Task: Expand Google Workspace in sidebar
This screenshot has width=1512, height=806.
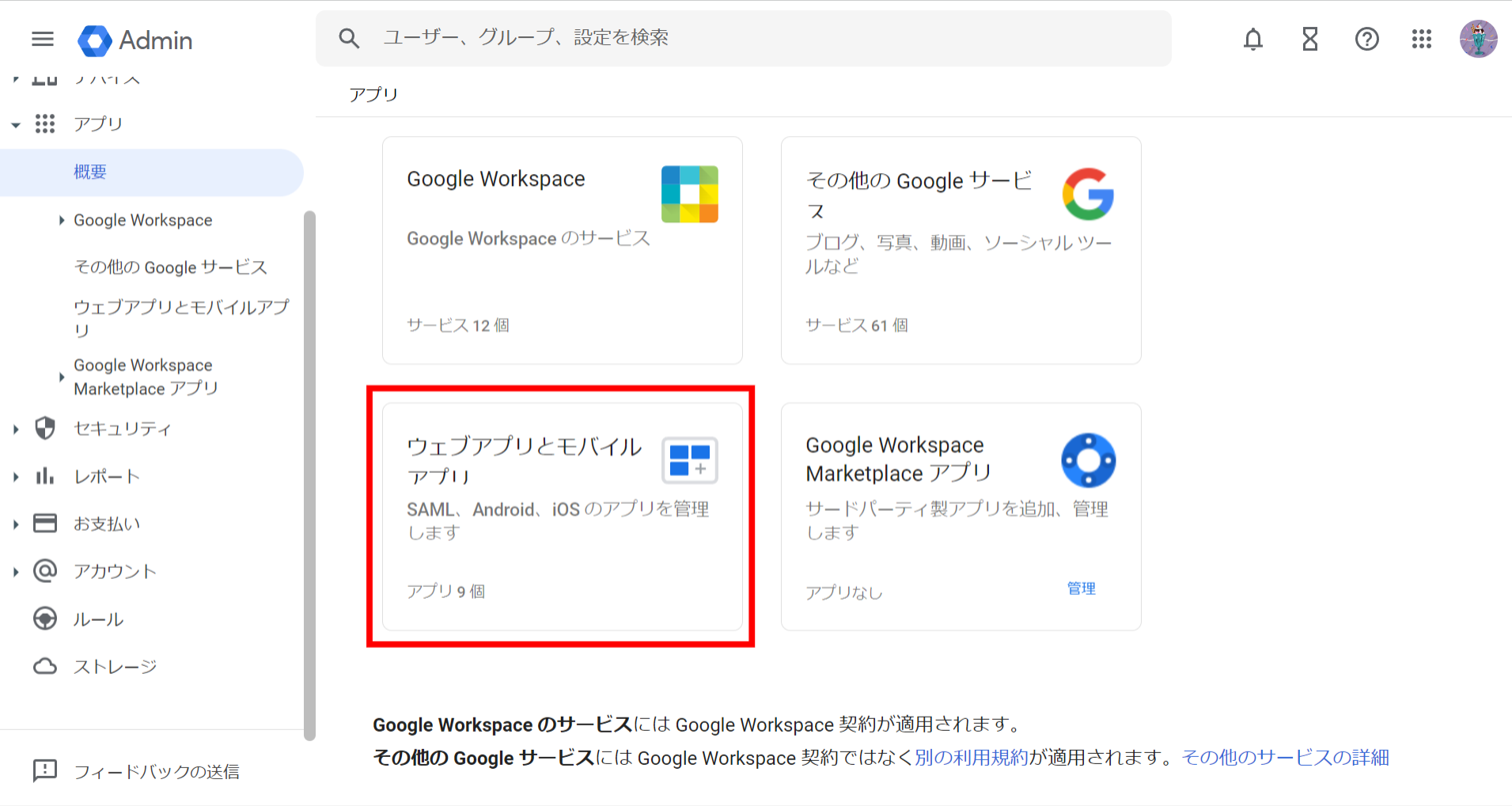Action: tap(62, 220)
